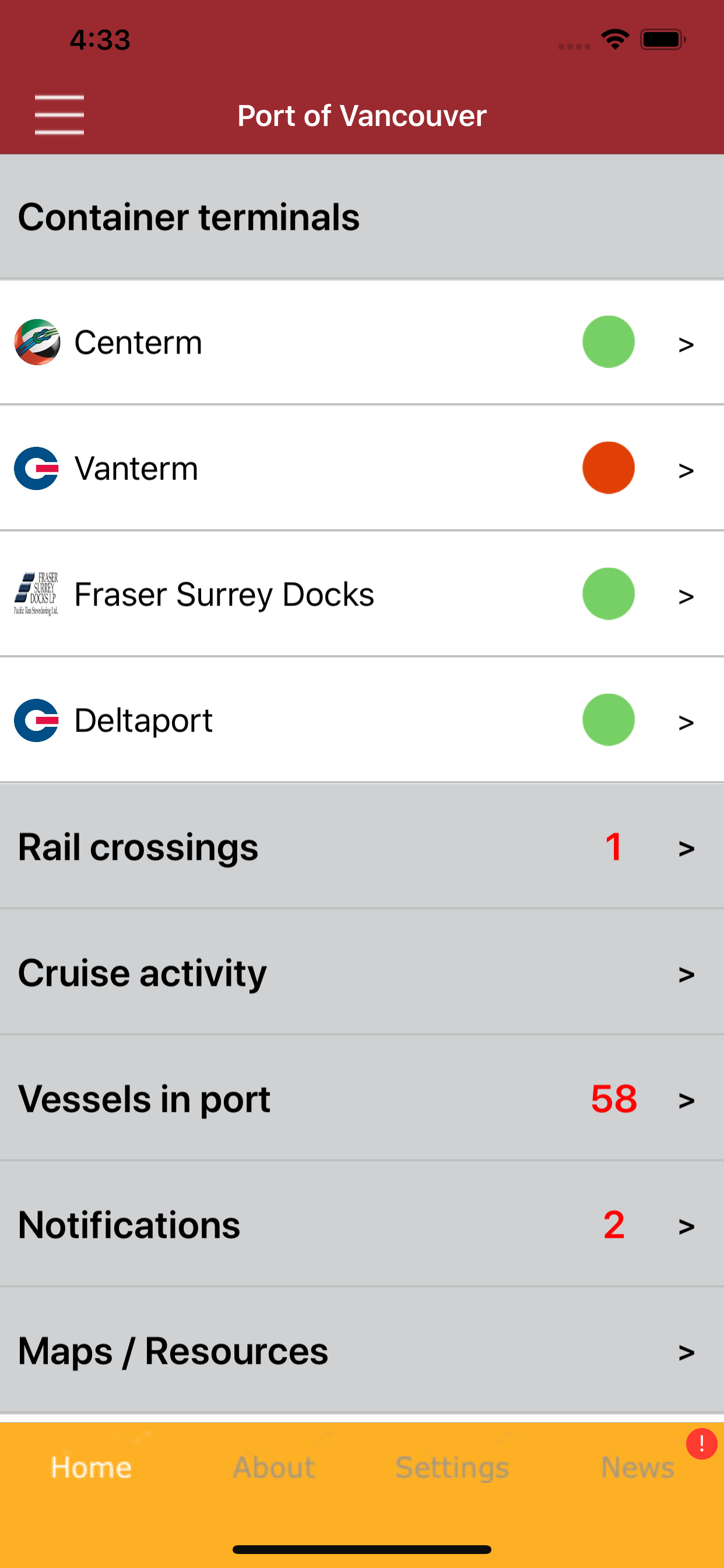Open the hamburger menu icon
724x1568 pixels.
tap(59, 114)
